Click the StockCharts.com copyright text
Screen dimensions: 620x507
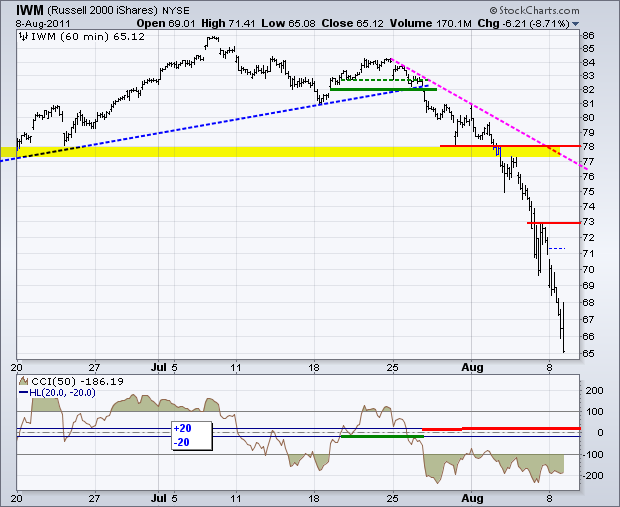coord(534,10)
